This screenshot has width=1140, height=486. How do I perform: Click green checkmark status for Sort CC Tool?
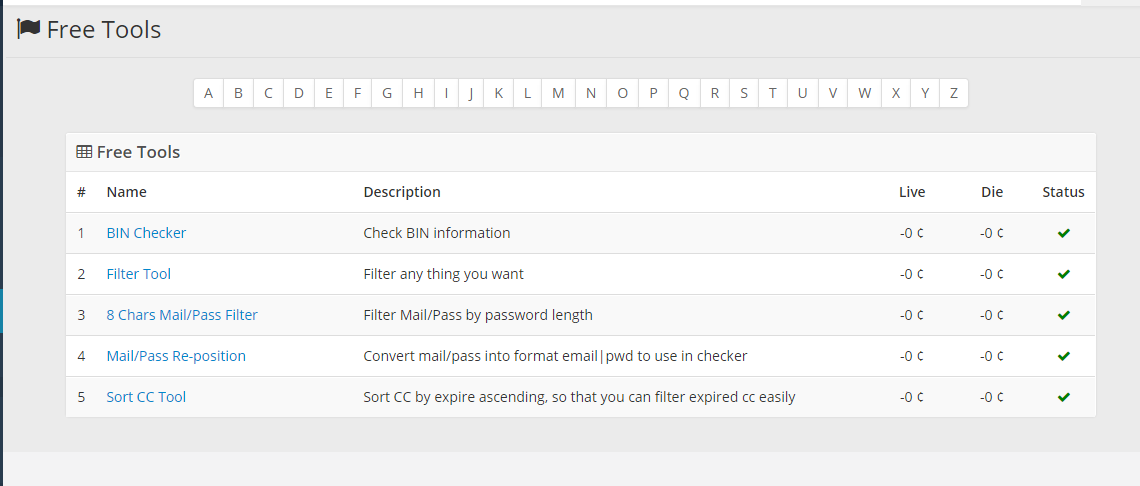pos(1063,397)
